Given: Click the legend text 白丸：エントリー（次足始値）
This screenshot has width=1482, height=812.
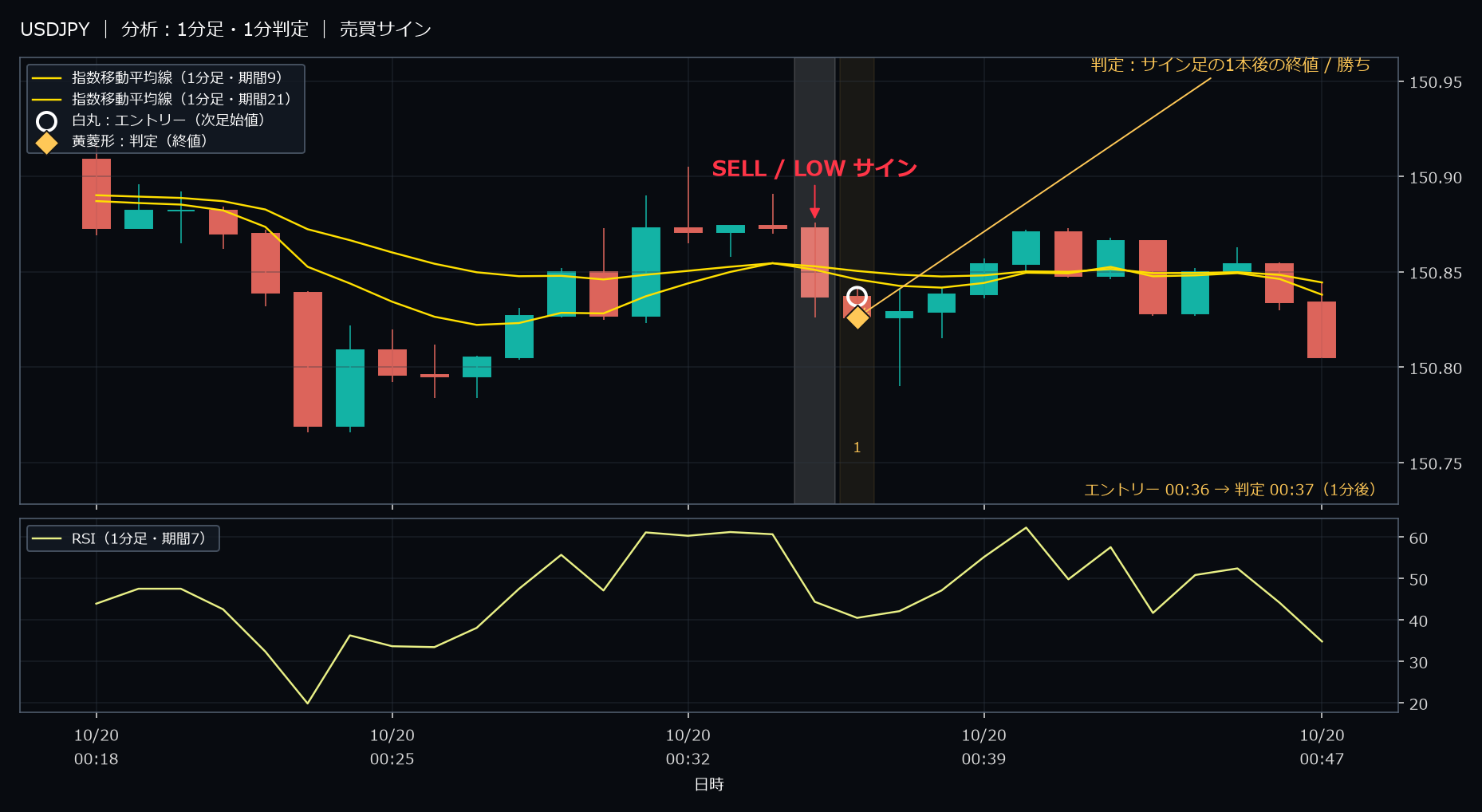Looking at the screenshot, I should point(168,120).
